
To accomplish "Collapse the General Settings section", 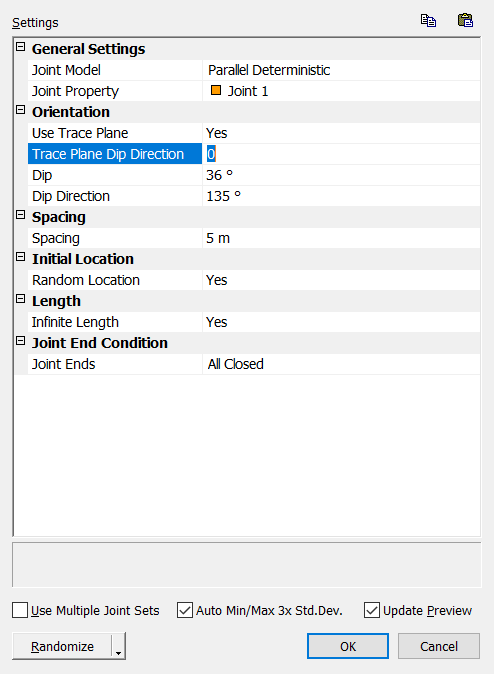I will click(x=21, y=47).
